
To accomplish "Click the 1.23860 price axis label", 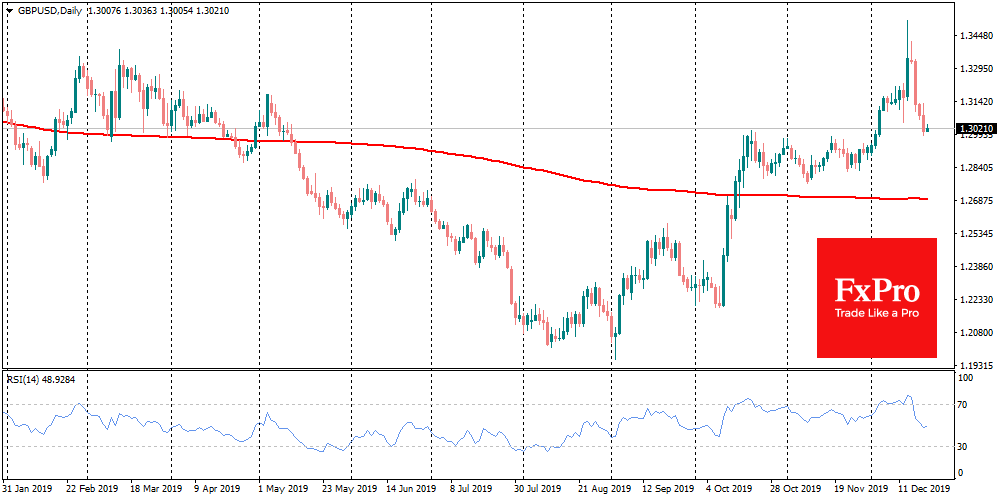I will [975, 267].
